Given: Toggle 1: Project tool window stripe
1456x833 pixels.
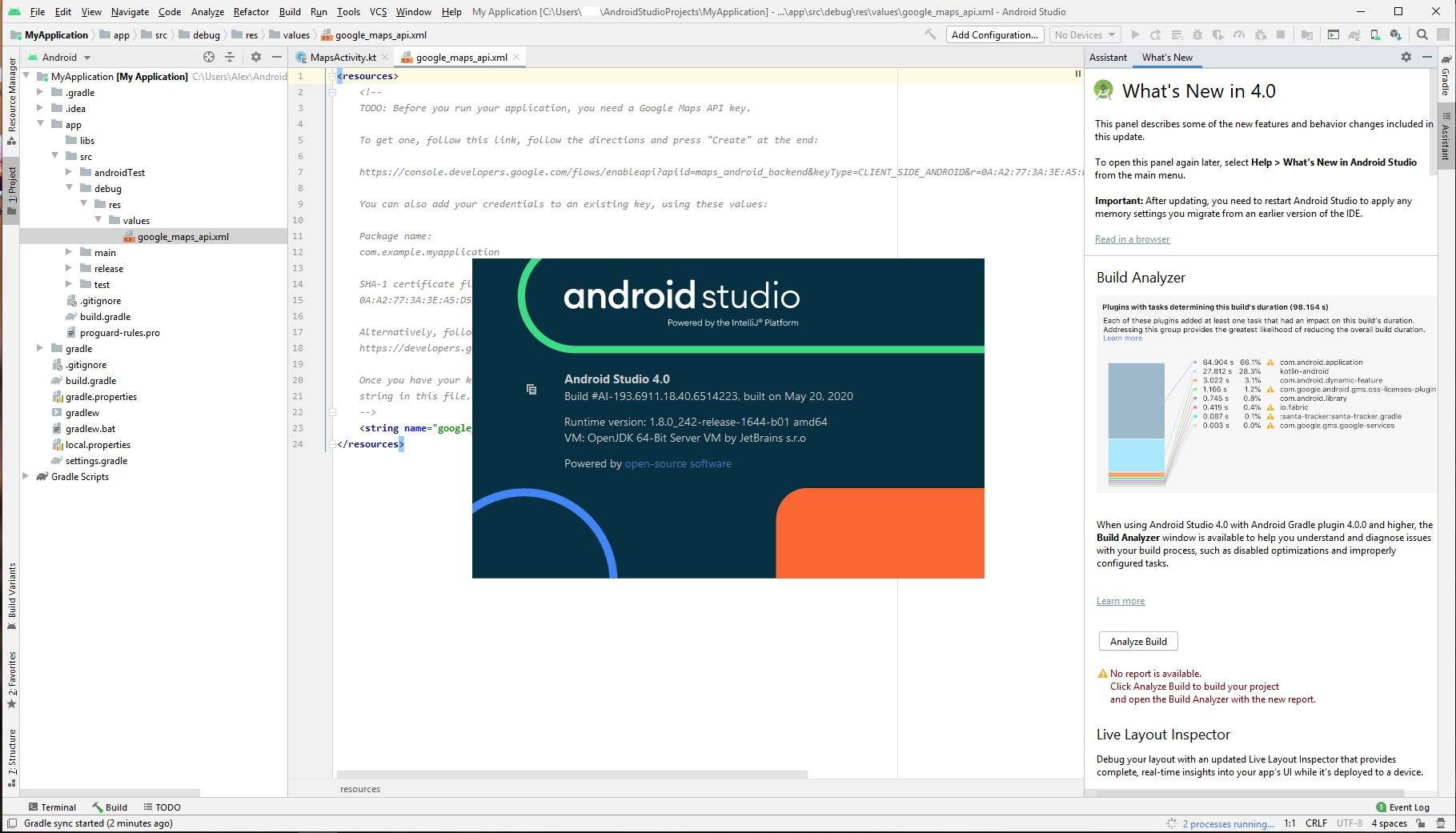Looking at the screenshot, I should (x=12, y=190).
